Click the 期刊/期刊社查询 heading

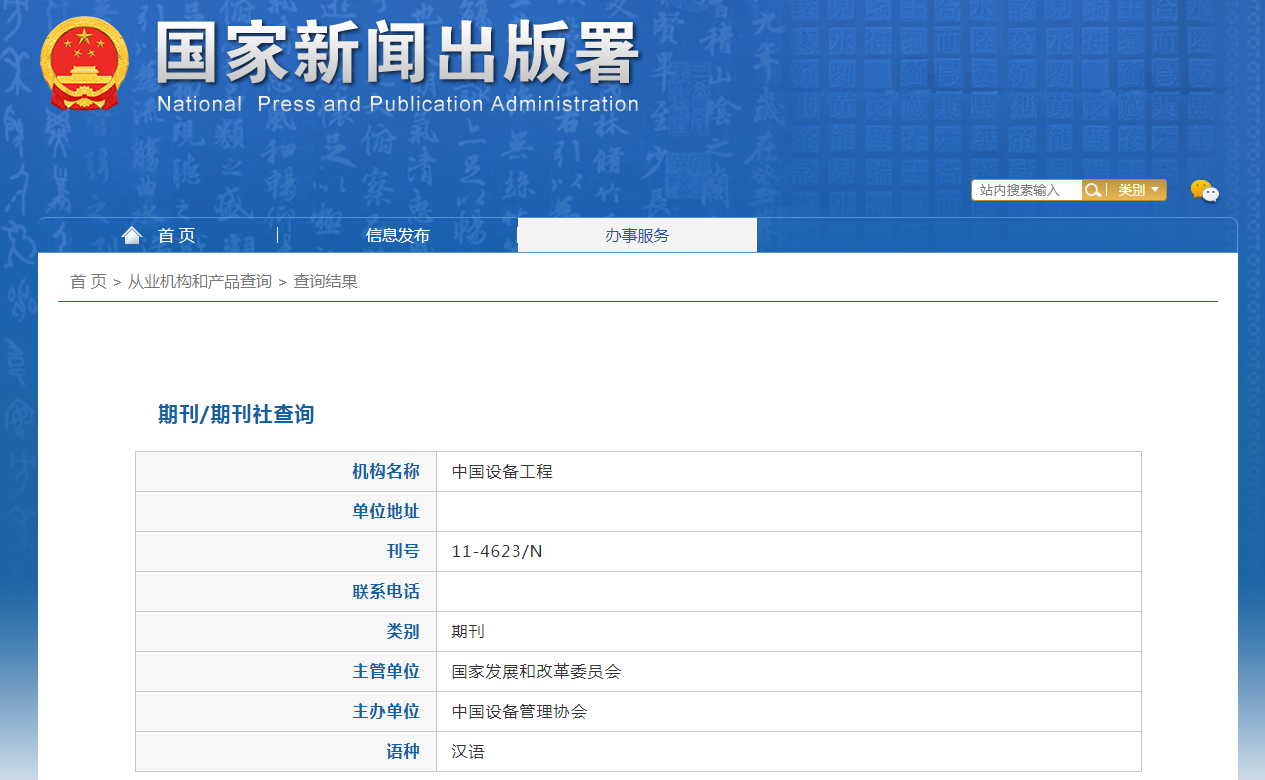tap(236, 414)
